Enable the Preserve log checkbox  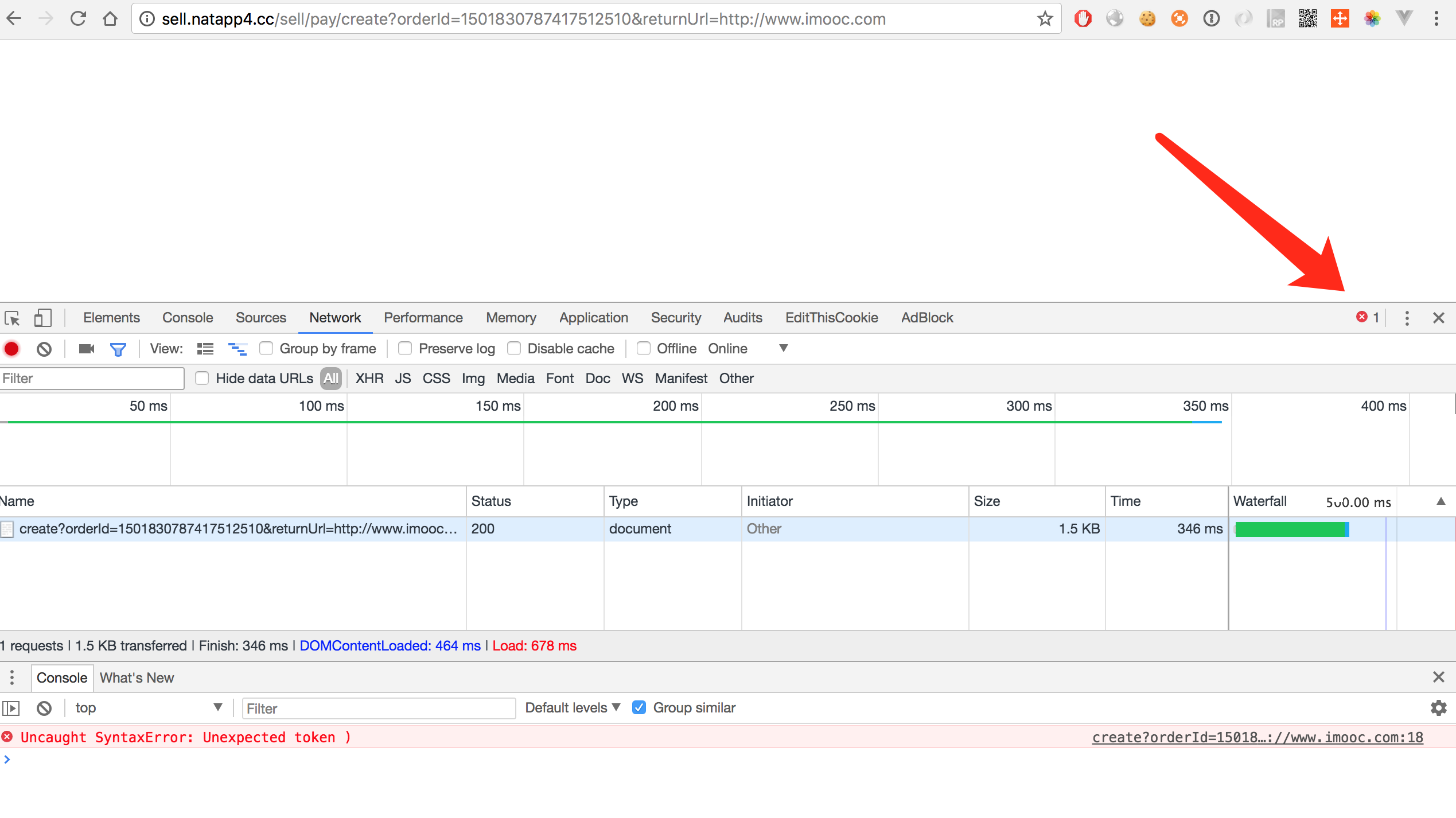405,349
